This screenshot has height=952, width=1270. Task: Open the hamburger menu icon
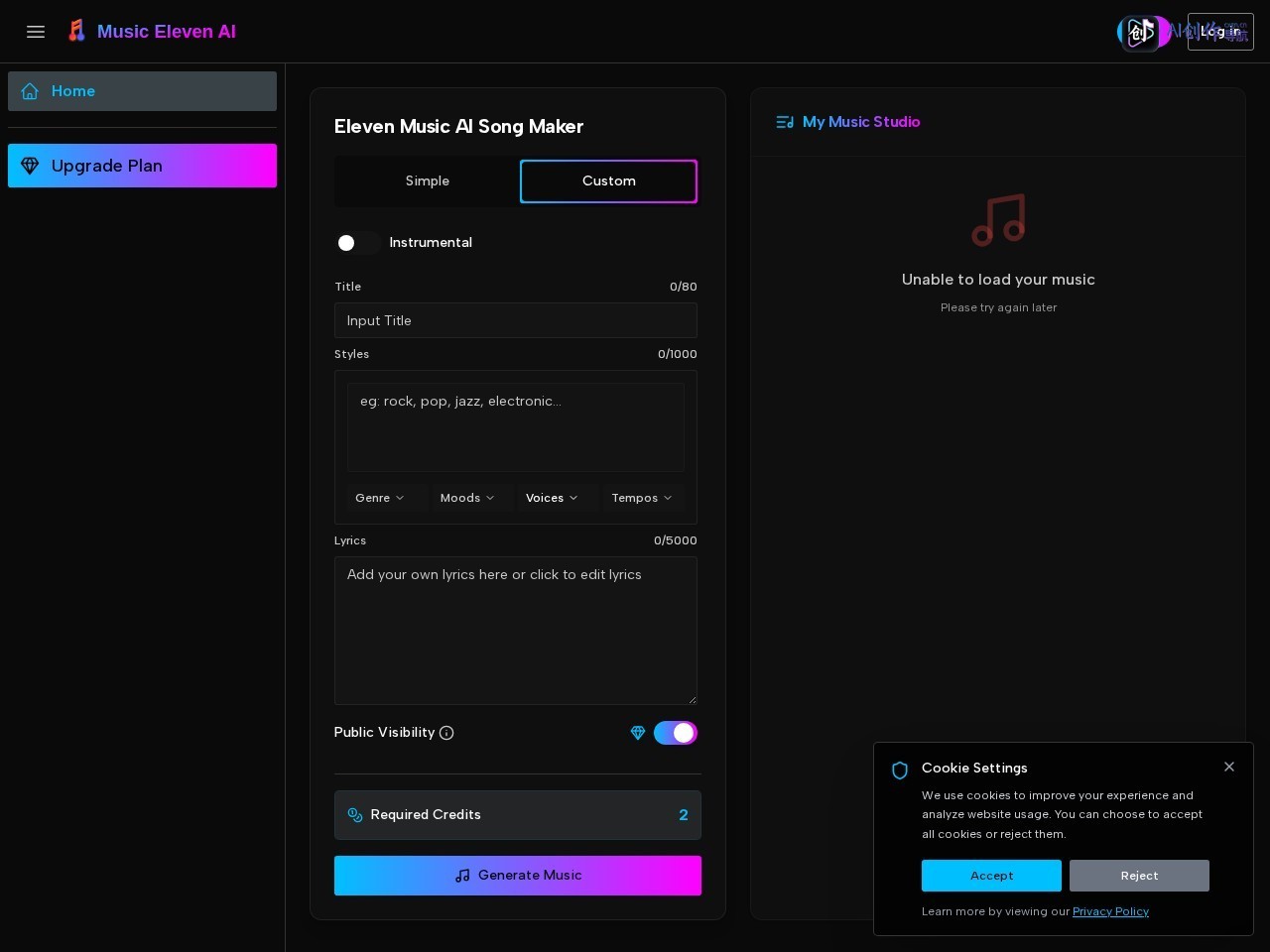pos(36,32)
